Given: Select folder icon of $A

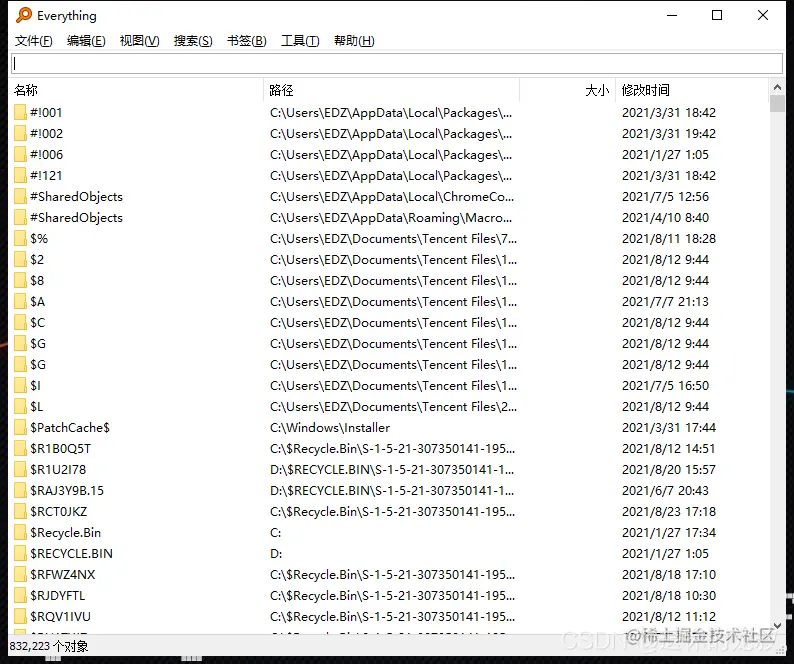Looking at the screenshot, I should click(20, 302).
